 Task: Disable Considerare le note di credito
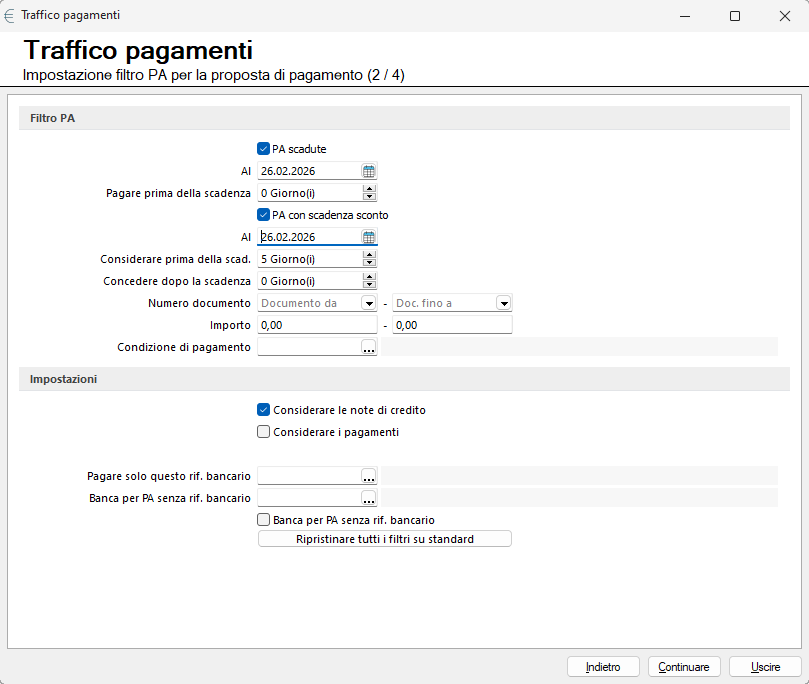coord(264,410)
